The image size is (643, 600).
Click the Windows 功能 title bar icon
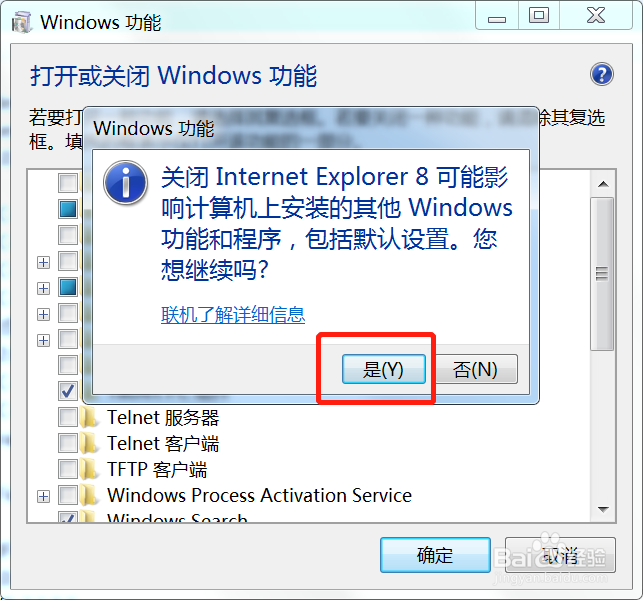click(22, 22)
